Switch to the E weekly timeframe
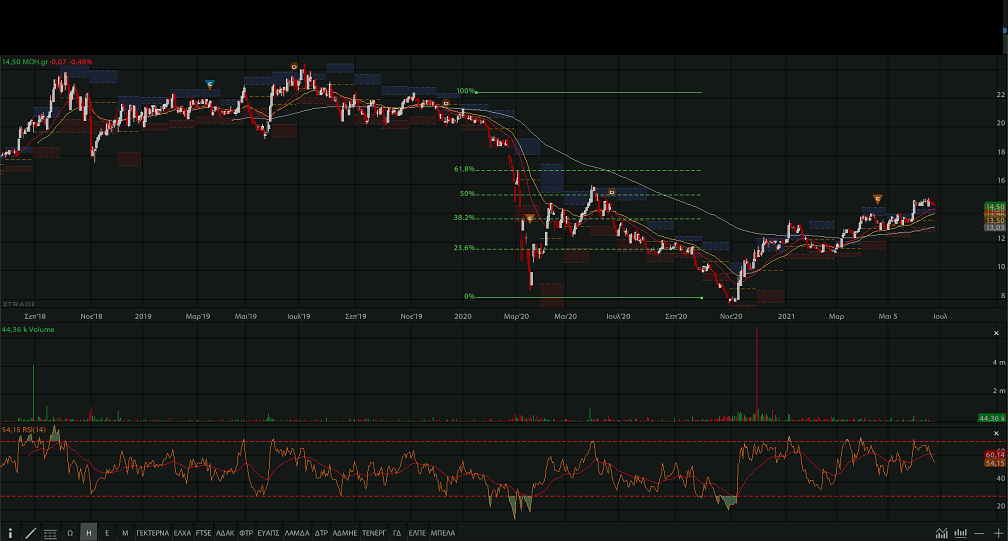Screen dimensions: 1008x541 [x=107, y=533]
